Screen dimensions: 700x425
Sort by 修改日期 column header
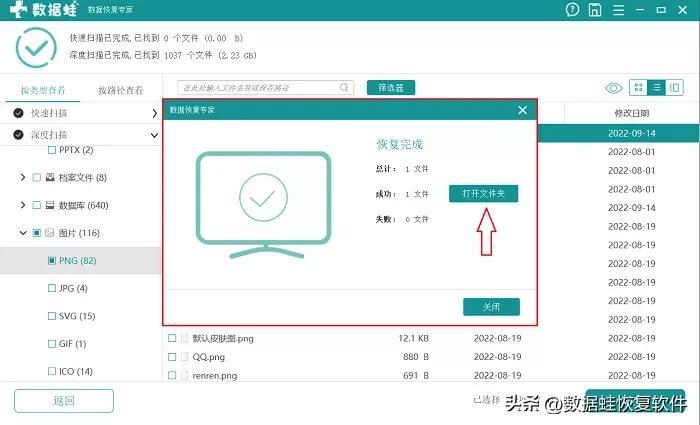click(x=632, y=113)
